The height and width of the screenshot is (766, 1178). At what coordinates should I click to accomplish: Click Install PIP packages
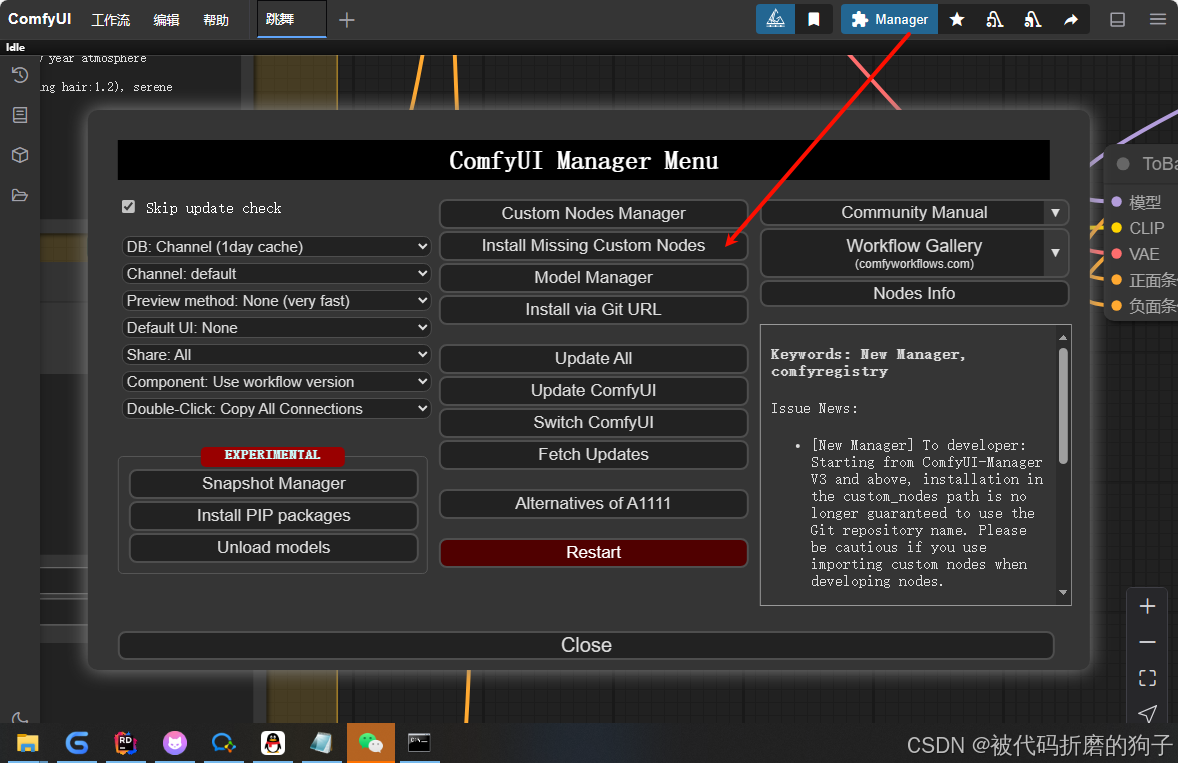pos(273,515)
